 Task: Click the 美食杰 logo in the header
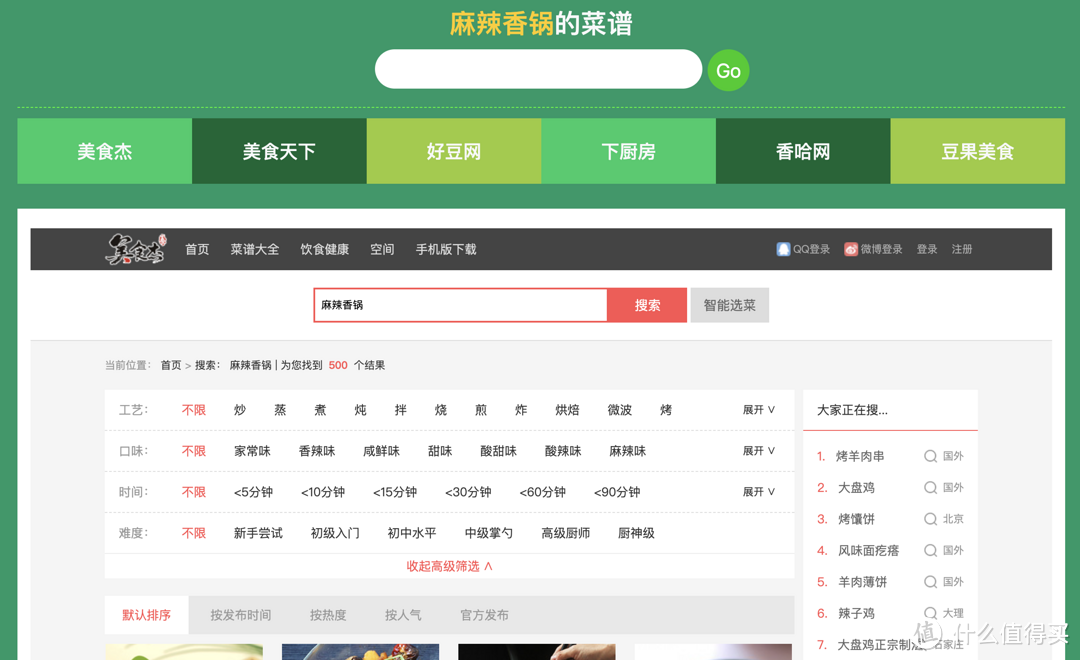tap(136, 249)
